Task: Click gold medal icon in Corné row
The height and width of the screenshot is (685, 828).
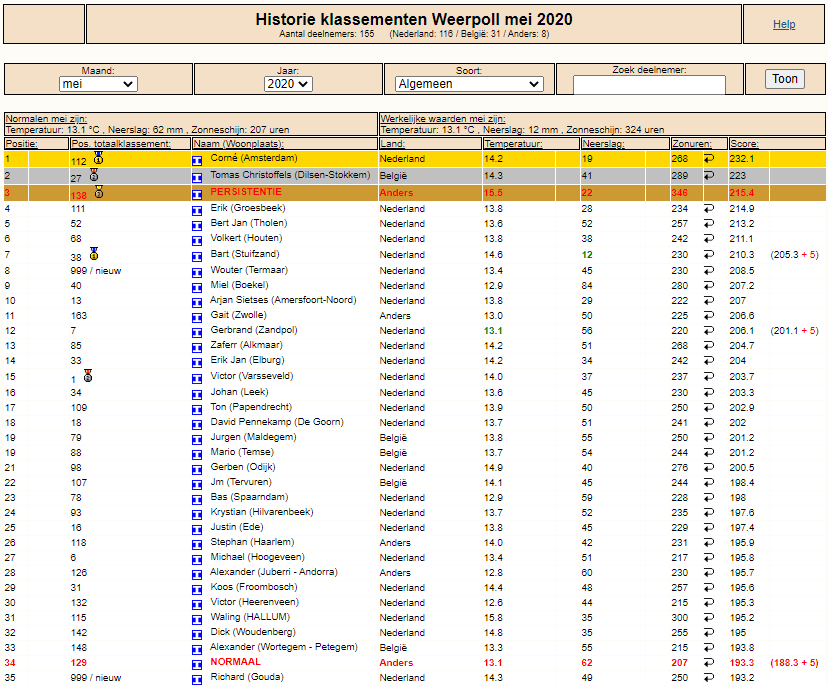Action: (98, 157)
